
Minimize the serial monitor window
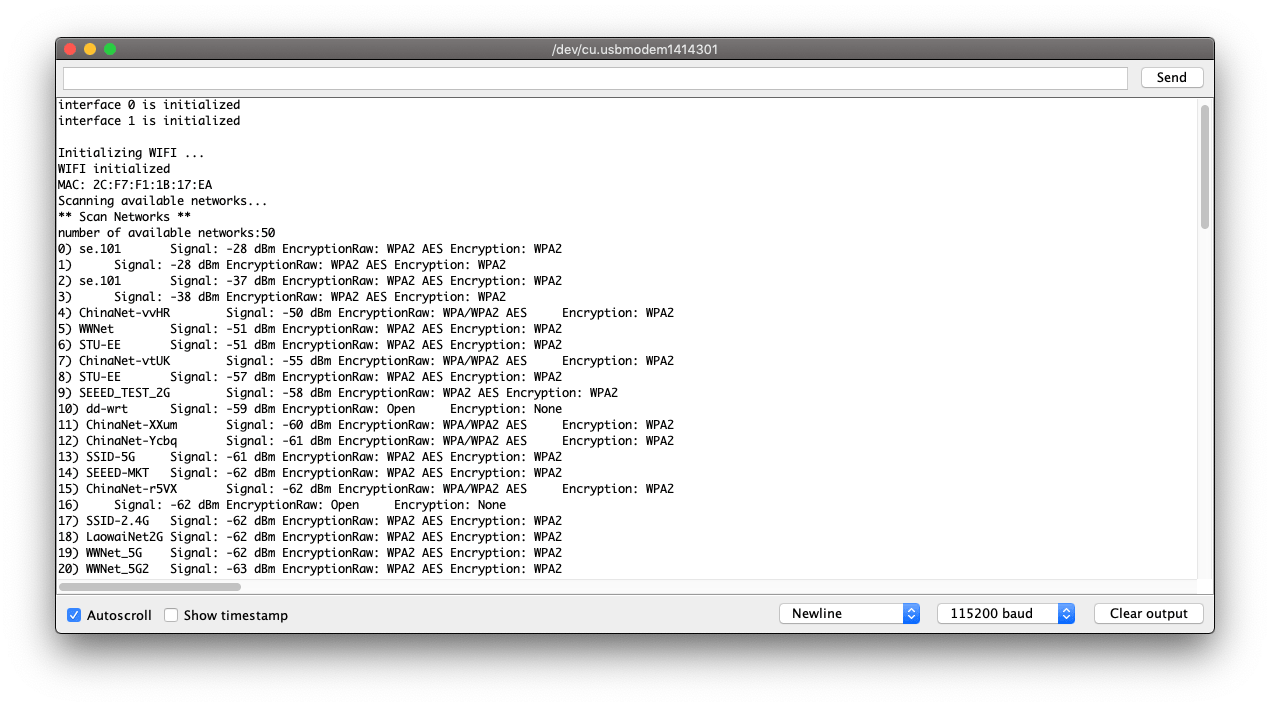(90, 49)
